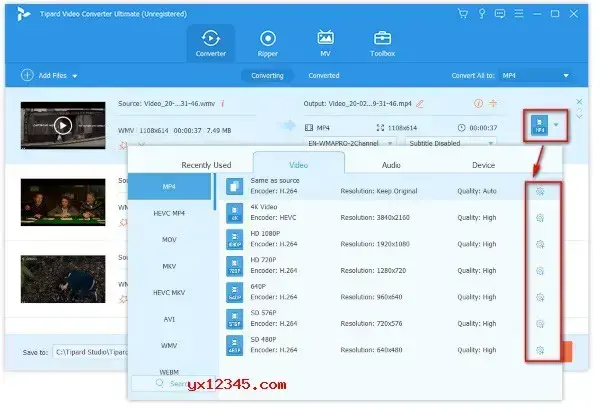Select MOV in the format list
Screen dimensions: 600x409
coord(169,240)
